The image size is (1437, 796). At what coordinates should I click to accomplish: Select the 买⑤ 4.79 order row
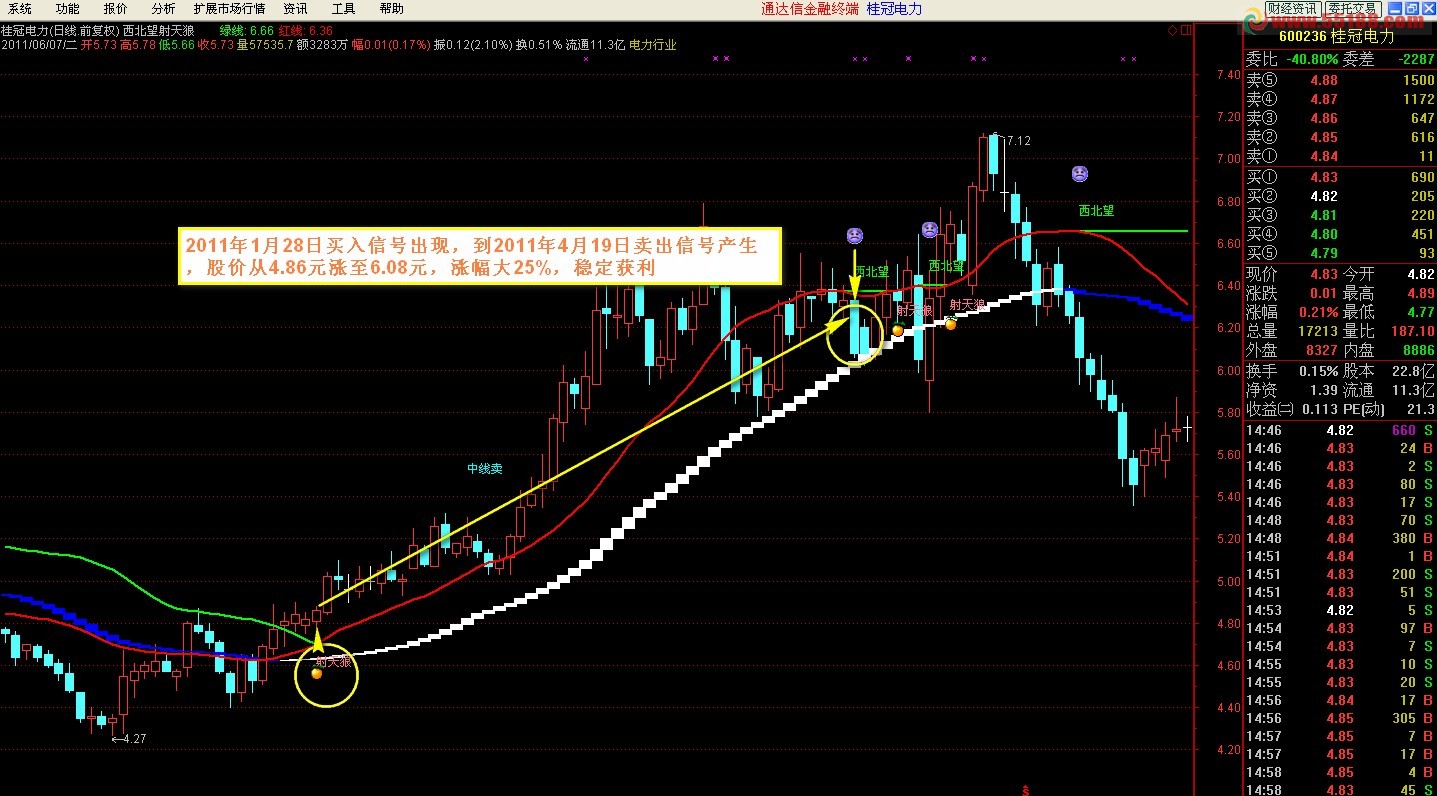[1339, 253]
